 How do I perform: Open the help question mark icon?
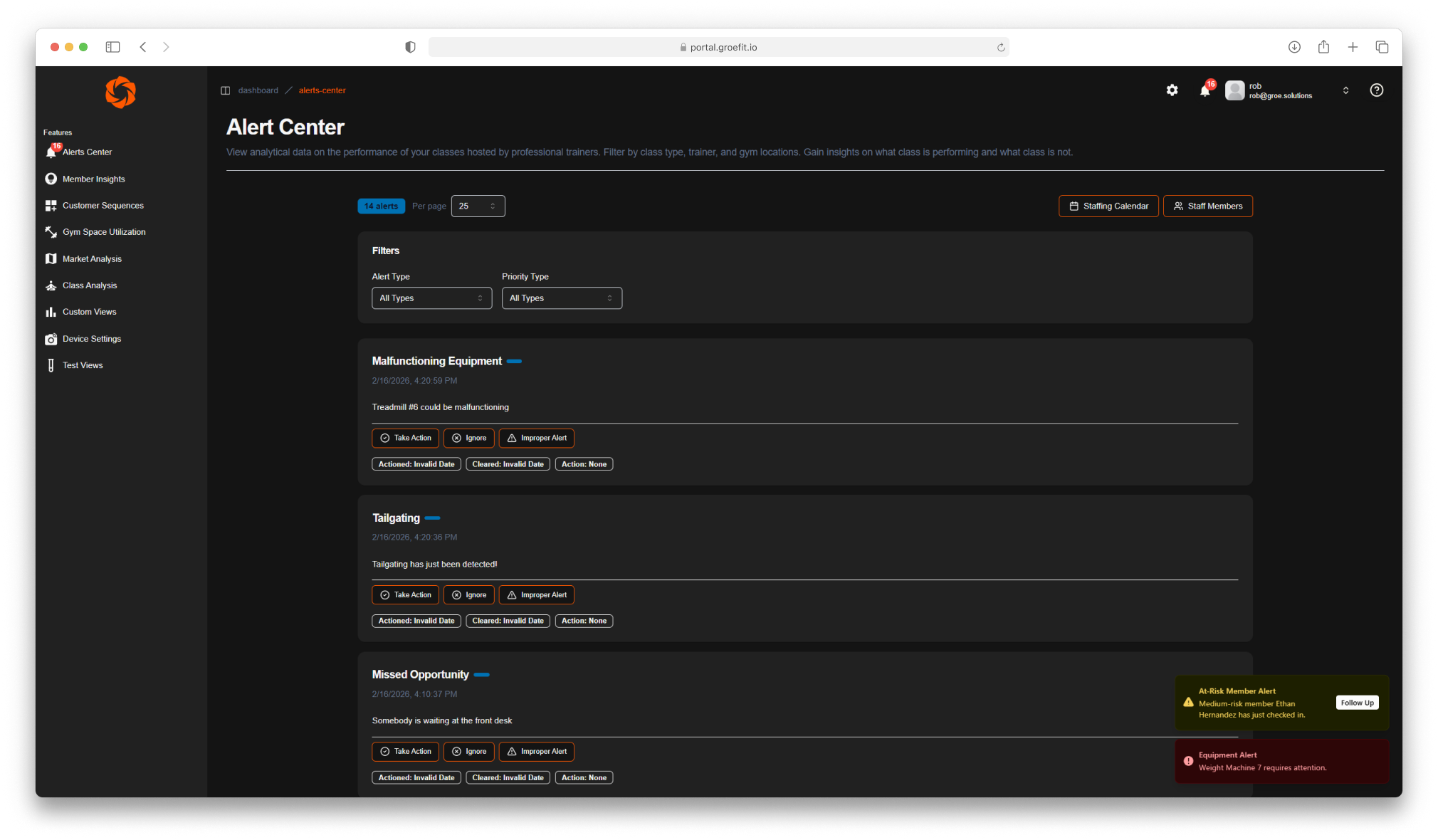tap(1377, 90)
